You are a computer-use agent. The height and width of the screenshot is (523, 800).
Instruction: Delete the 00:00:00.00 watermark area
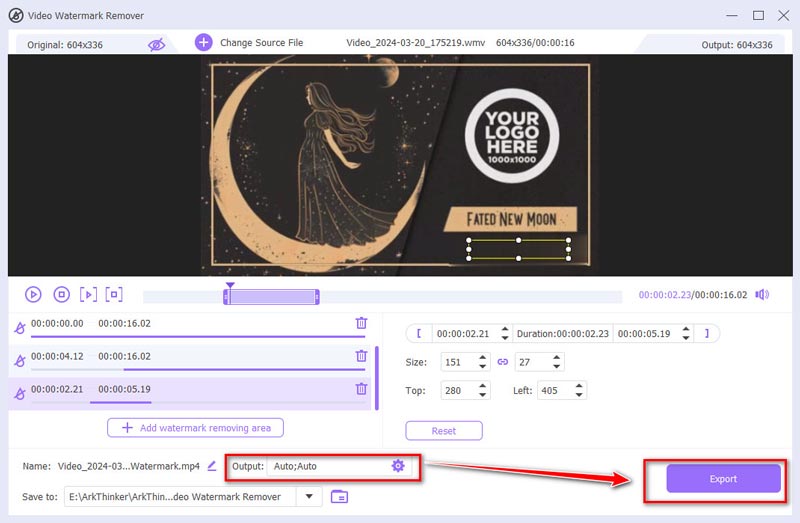click(x=361, y=323)
